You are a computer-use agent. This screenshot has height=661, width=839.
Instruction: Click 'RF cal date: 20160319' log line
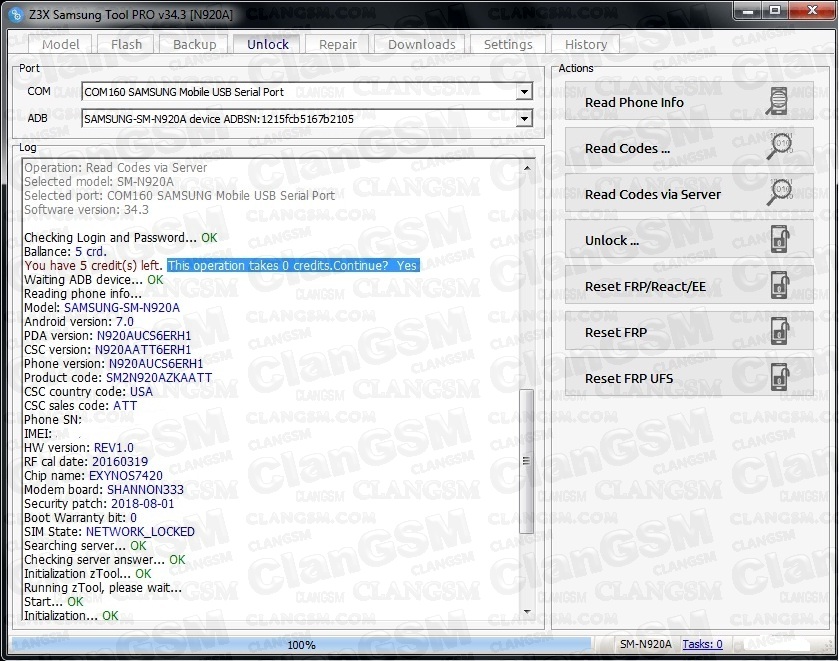(86, 461)
